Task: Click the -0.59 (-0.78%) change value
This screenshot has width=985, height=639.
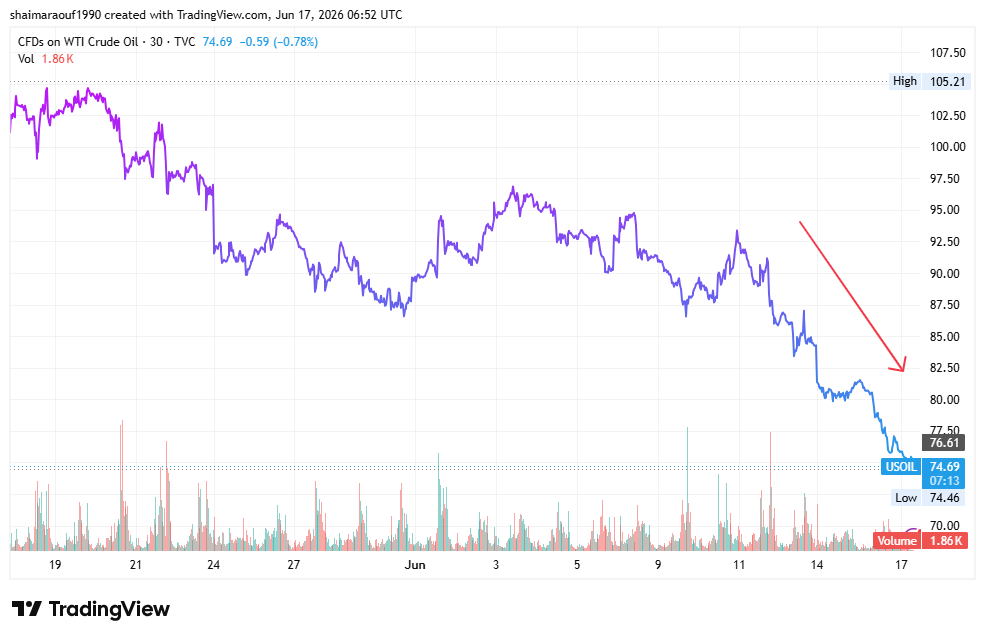Action: coord(279,42)
